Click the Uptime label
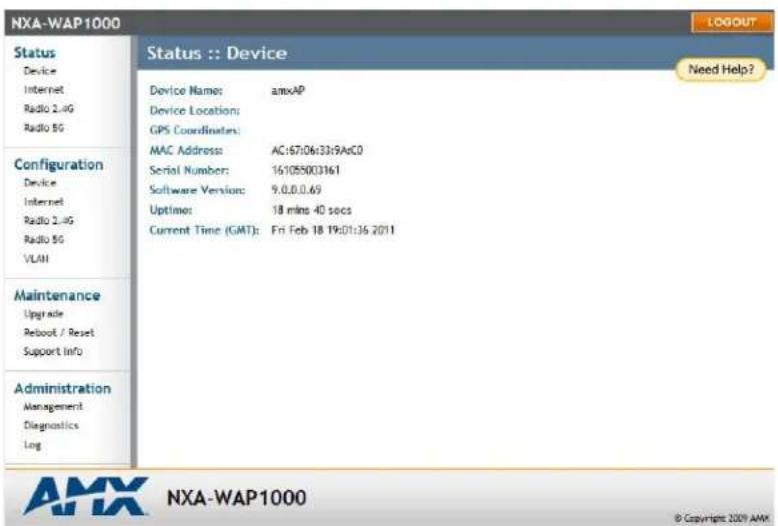The image size is (778, 526). pyautogui.click(x=171, y=210)
